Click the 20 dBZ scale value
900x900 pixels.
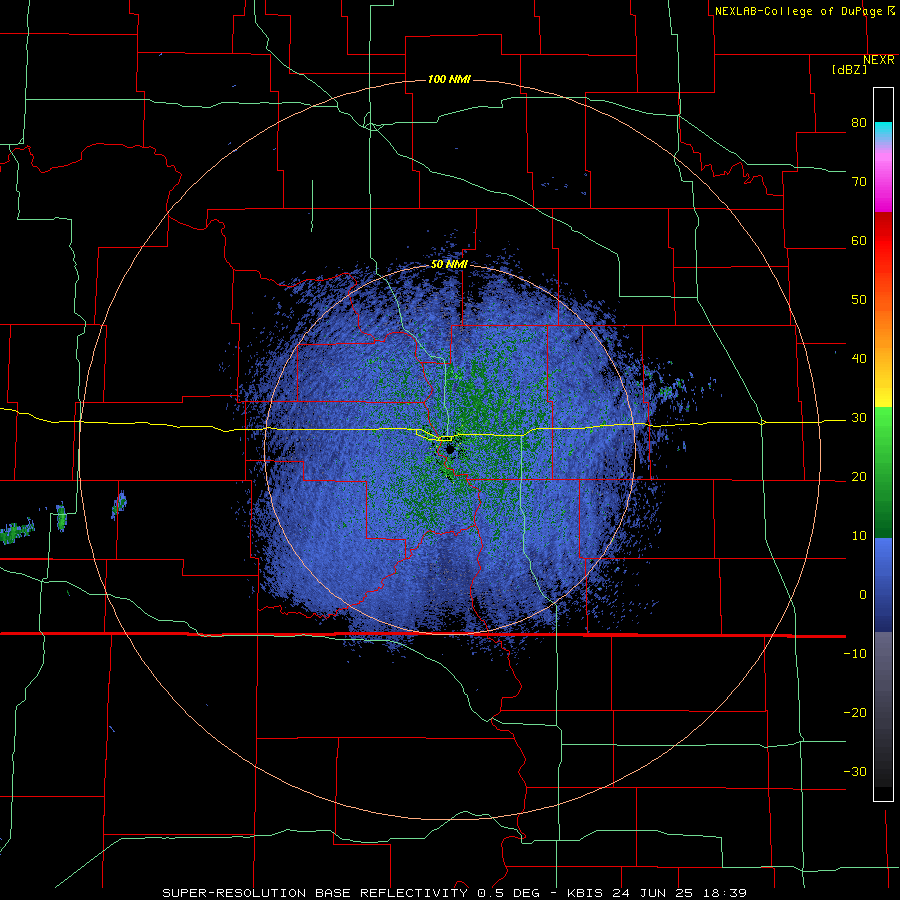click(859, 477)
